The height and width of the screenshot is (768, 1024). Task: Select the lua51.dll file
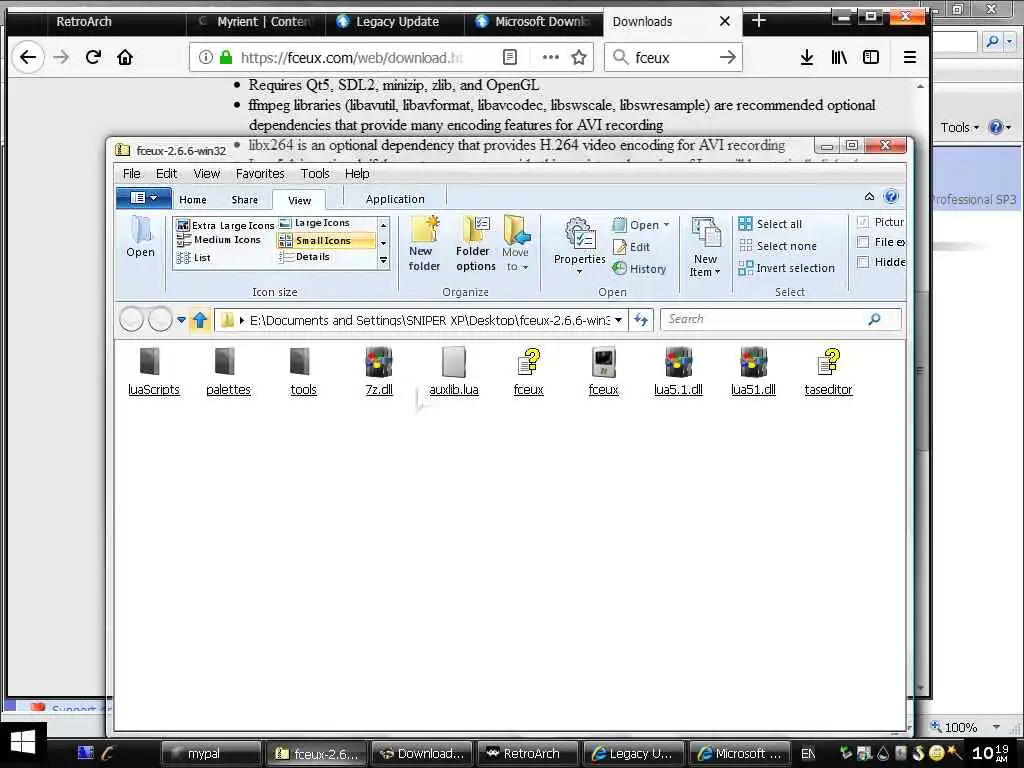[x=753, y=372]
